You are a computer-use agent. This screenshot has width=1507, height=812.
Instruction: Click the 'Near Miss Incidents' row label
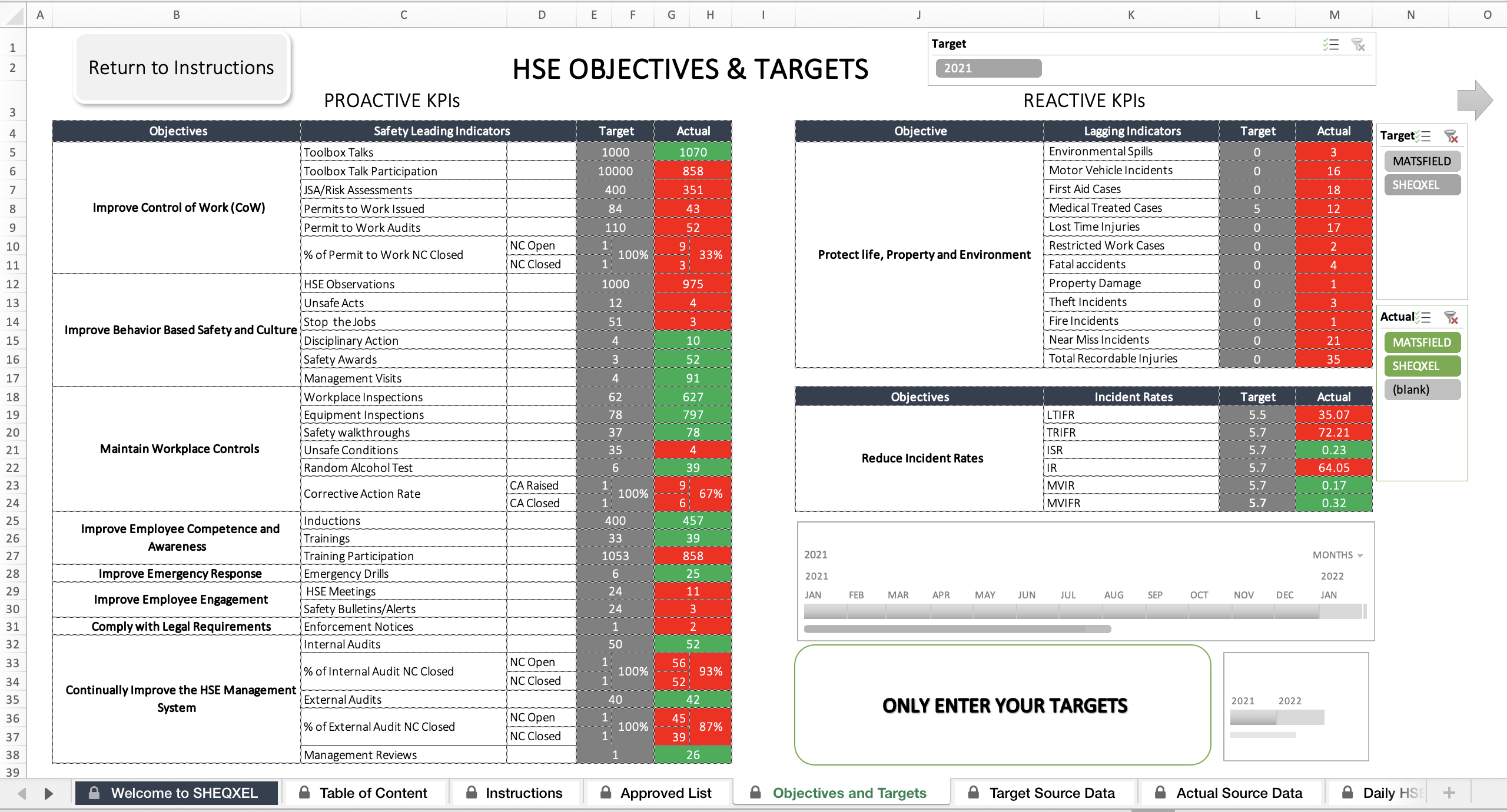pos(1130,340)
